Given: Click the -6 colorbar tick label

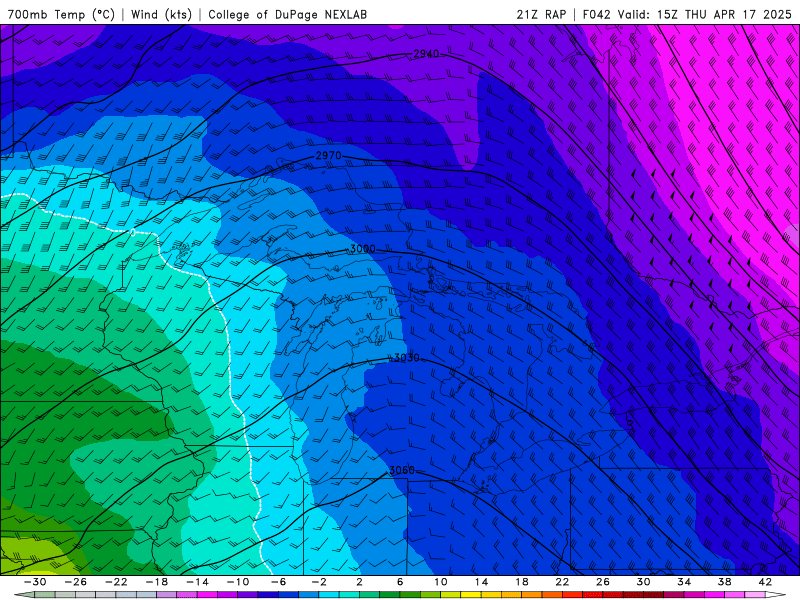Looking at the screenshot, I should (x=279, y=582).
